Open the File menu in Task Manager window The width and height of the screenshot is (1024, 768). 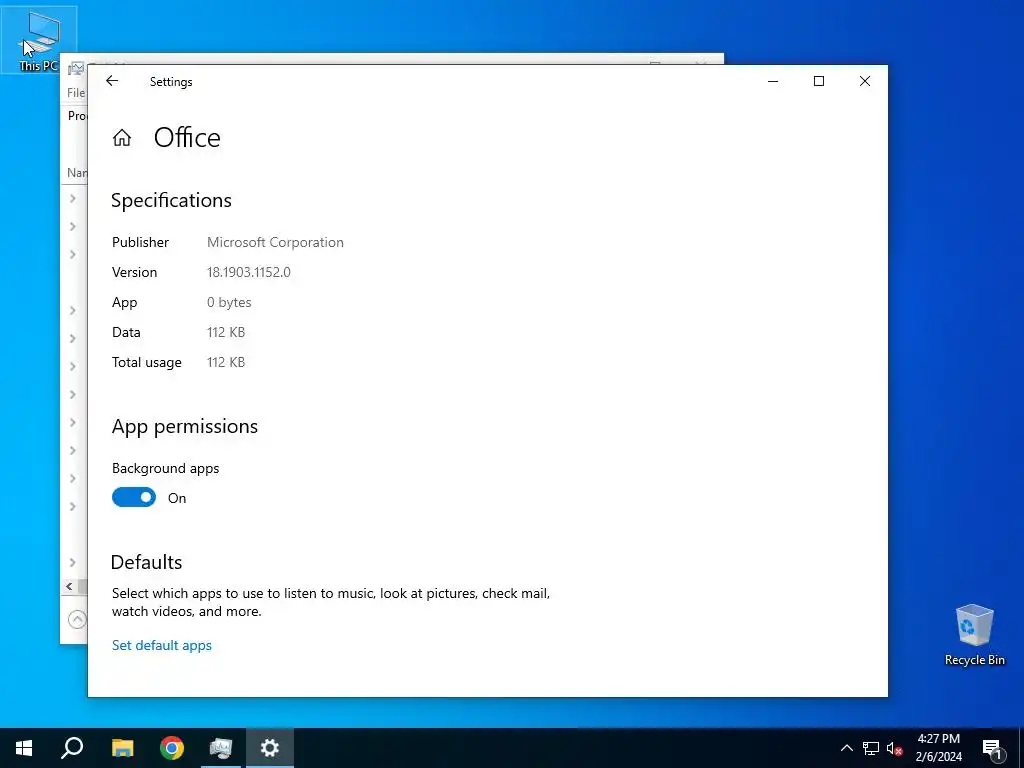pos(76,93)
